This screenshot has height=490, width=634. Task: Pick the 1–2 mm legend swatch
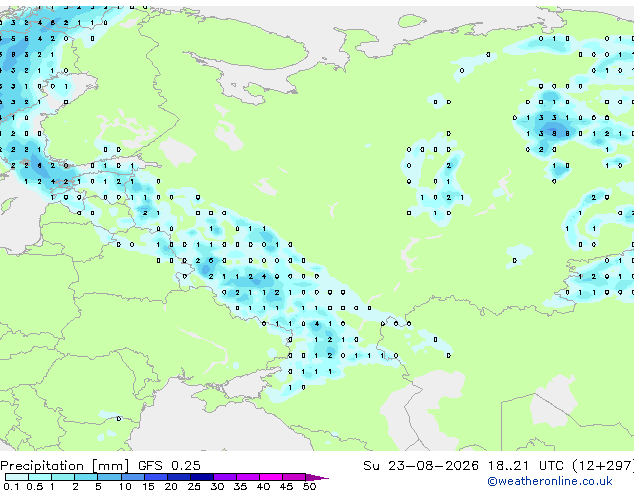click(63, 477)
